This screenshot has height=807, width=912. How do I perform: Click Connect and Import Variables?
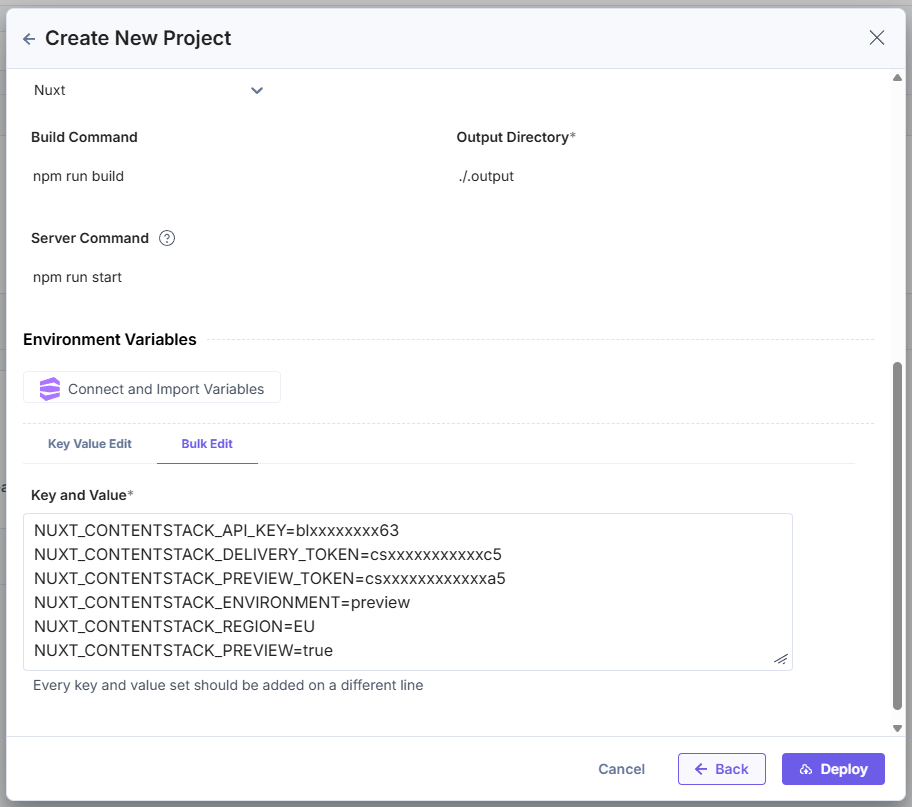pyautogui.click(x=151, y=387)
